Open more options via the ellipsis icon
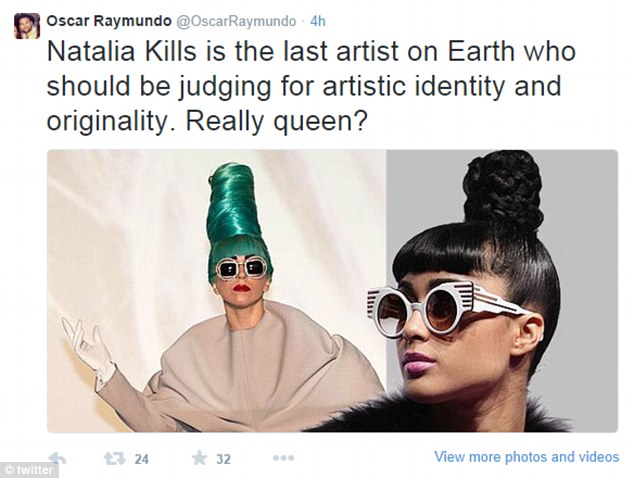 click(x=283, y=458)
